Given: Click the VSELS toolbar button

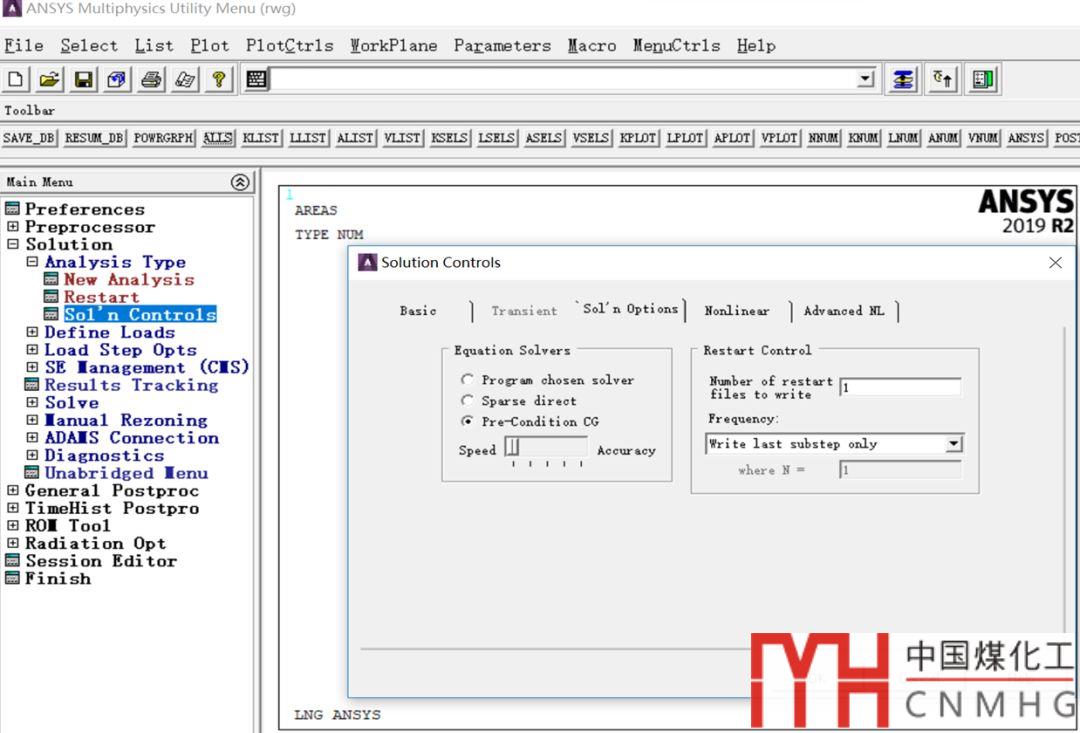Looking at the screenshot, I should click(591, 138).
